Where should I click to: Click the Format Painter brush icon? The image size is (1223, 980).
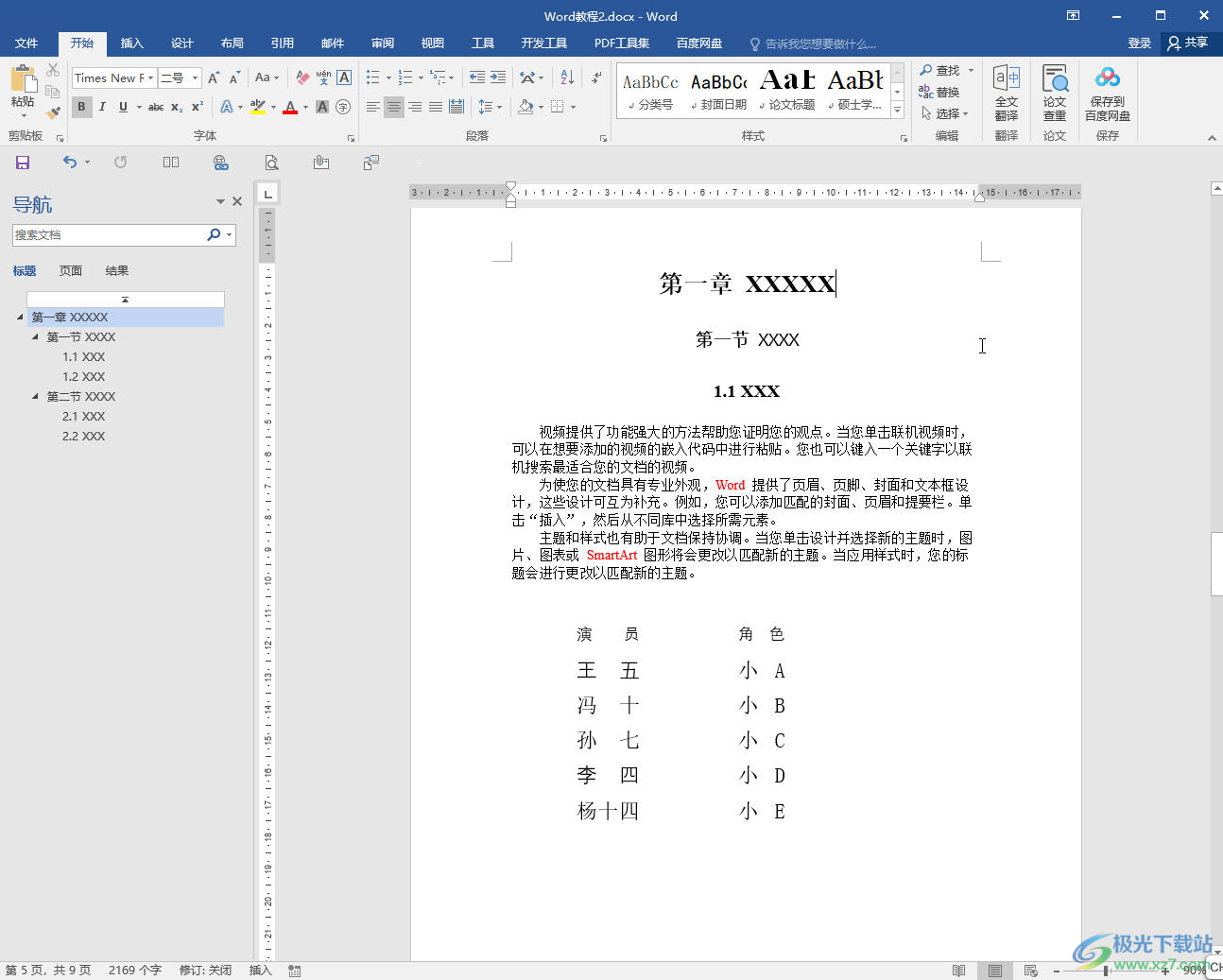(53, 112)
